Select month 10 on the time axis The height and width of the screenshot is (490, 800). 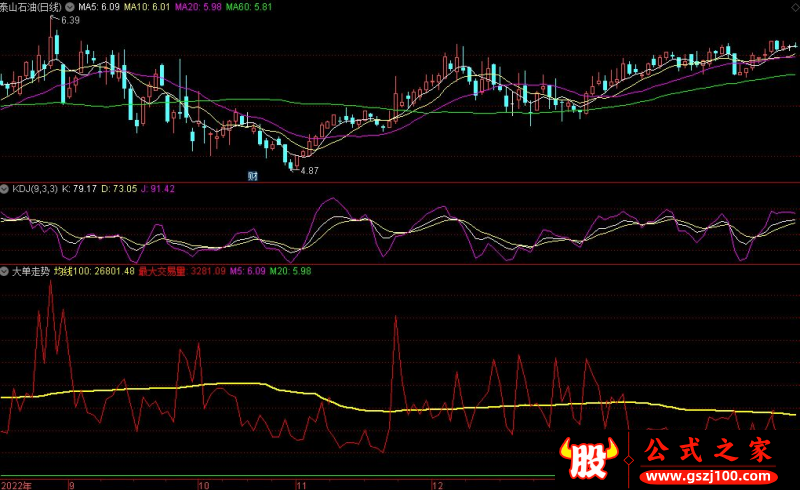pos(203,484)
